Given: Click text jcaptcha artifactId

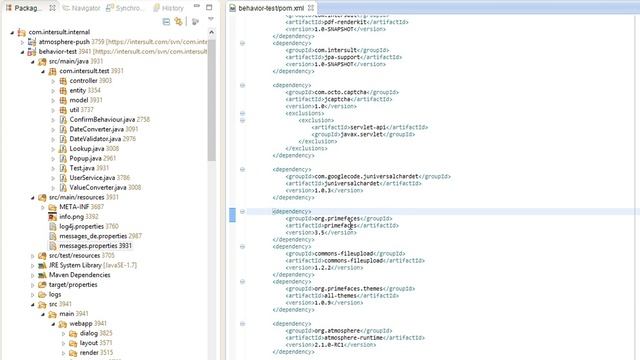Looking at the screenshot, I should (x=338, y=99).
